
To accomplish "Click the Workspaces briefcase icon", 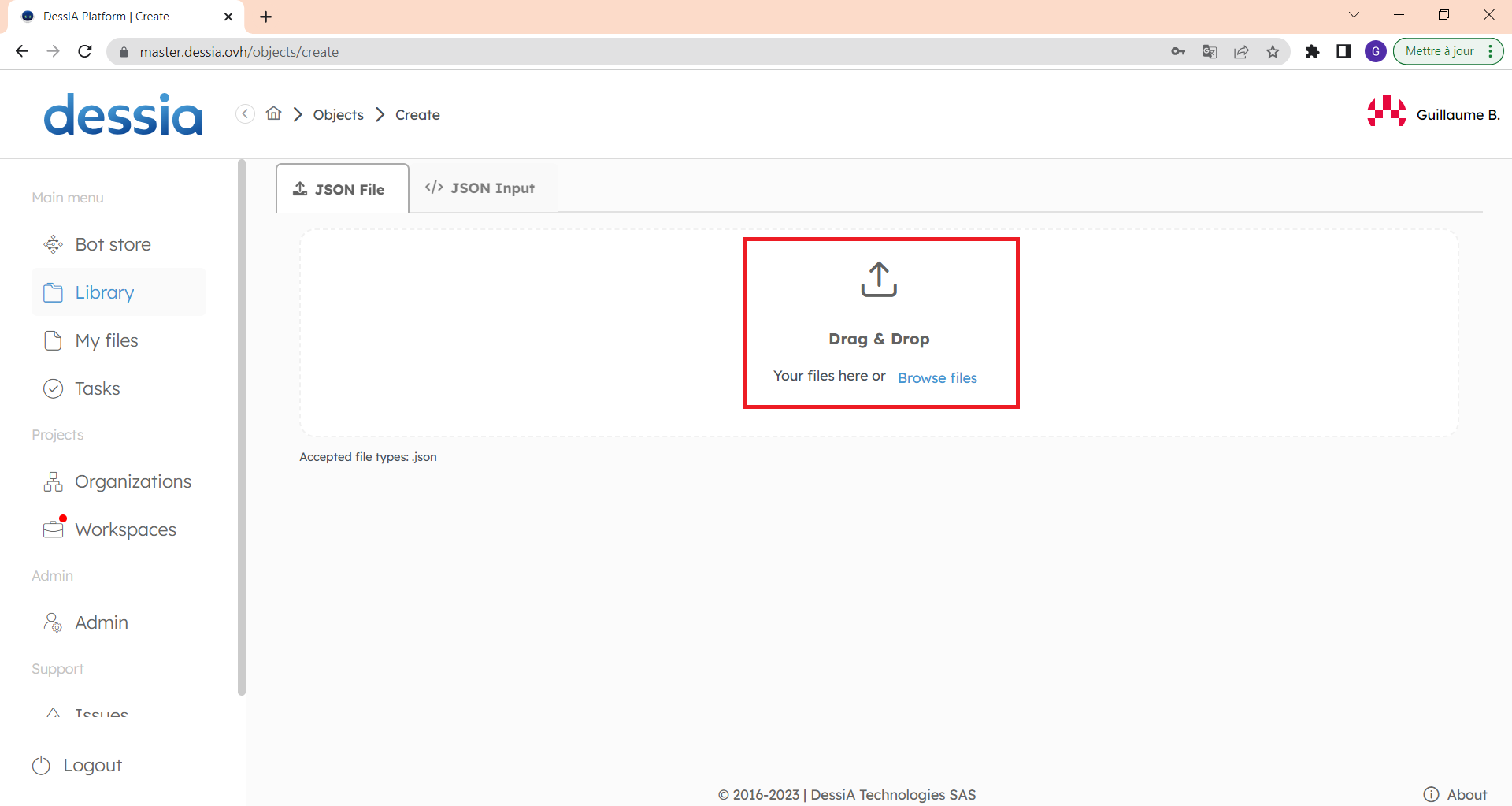I will pyautogui.click(x=53, y=529).
